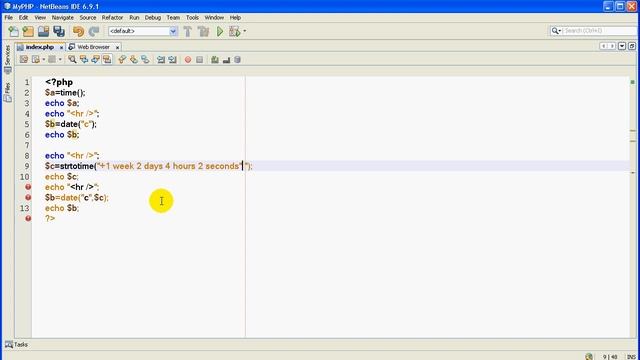Click in the Search (Ctrl+I) field
The image size is (640, 360).
click(600, 31)
